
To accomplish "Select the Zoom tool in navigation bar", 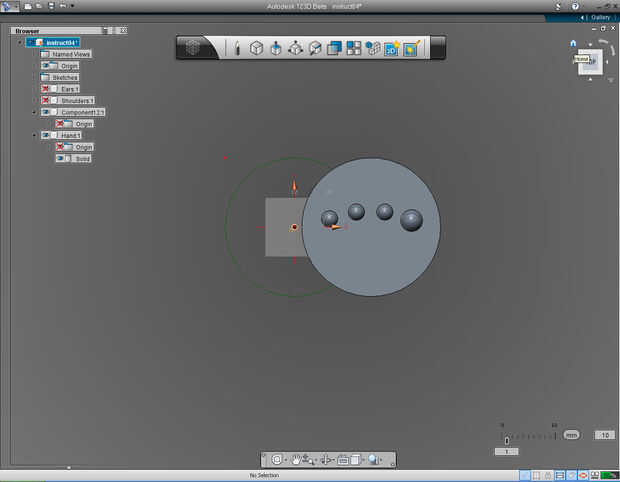I will (x=307, y=459).
